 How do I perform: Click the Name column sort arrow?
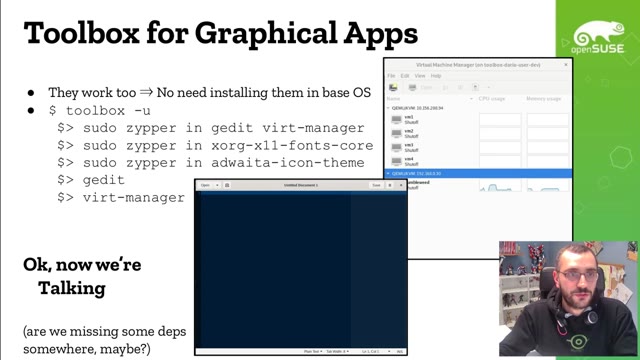(471, 99)
